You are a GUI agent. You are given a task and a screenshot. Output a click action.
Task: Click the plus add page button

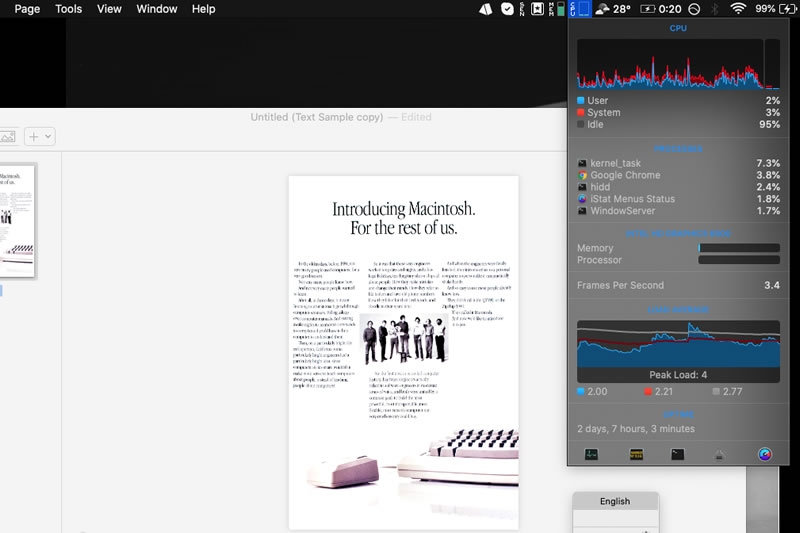pyautogui.click(x=34, y=137)
